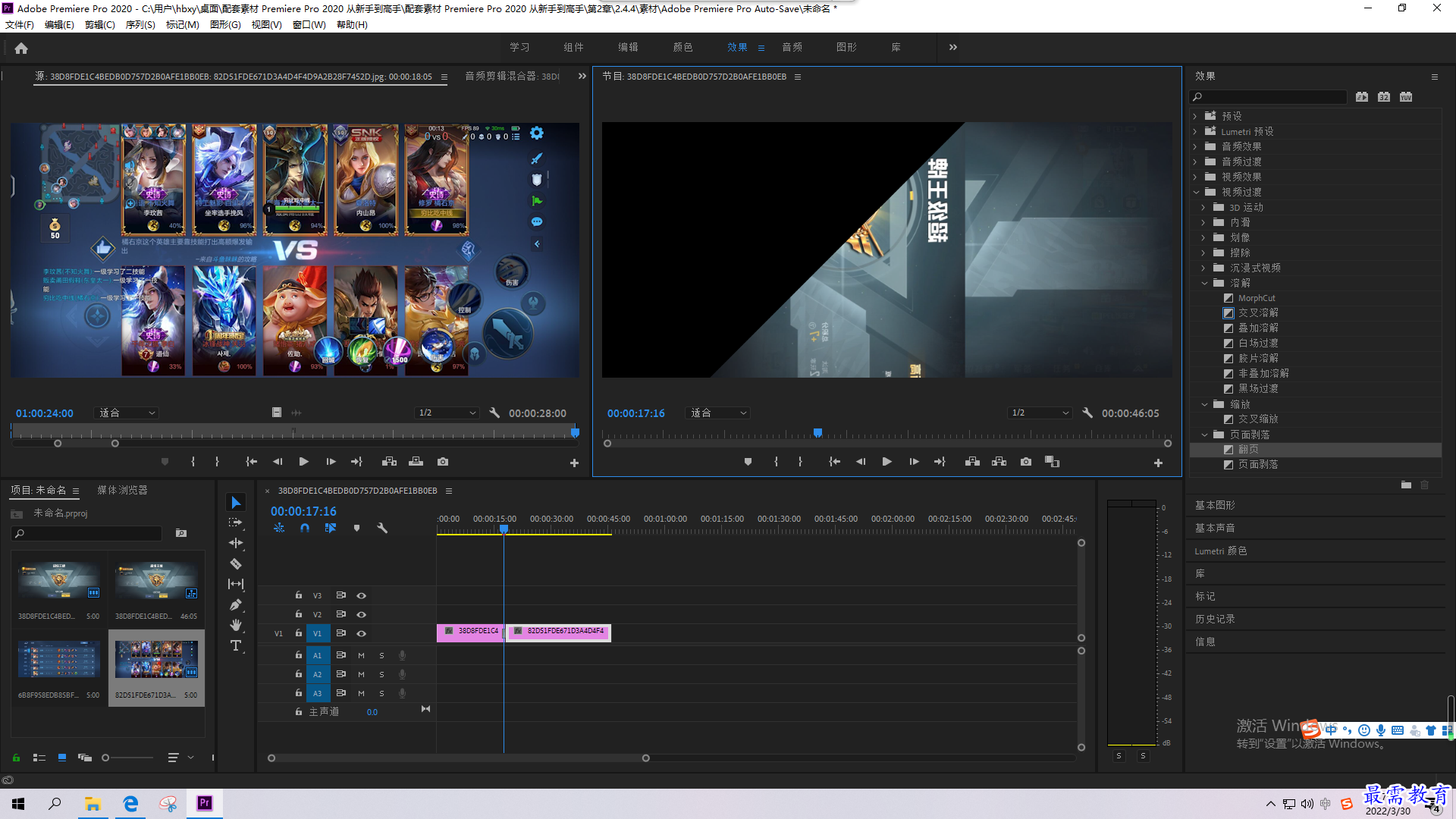Open timeline display settings wrench
Screen dimensions: 1456x819
(382, 528)
